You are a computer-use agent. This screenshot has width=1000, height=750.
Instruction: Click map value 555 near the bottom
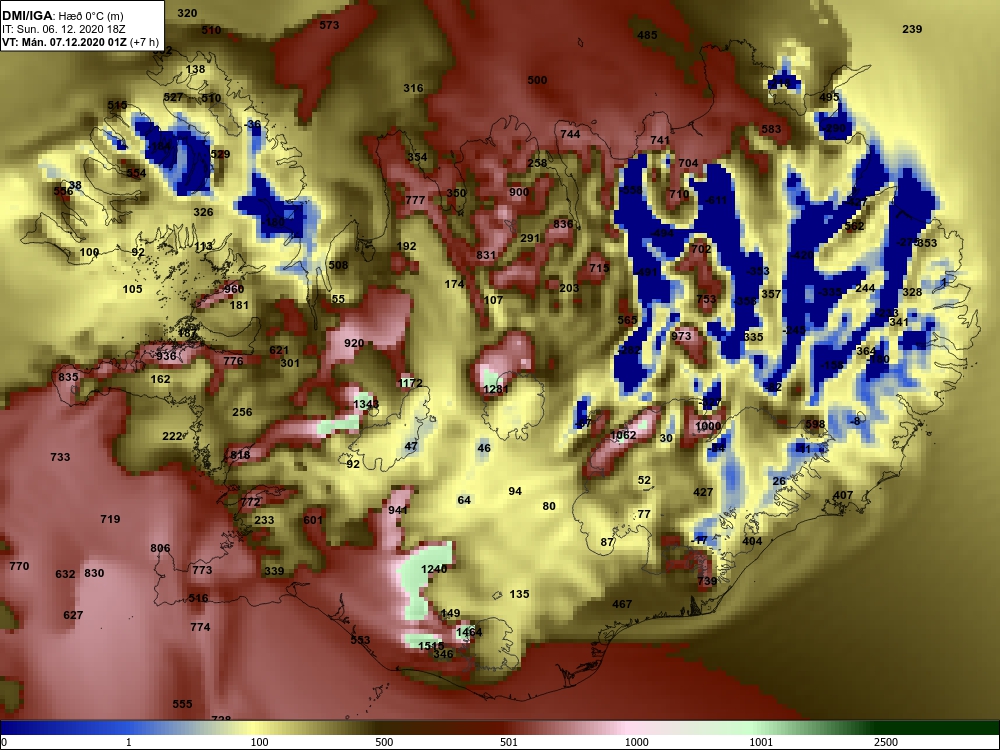[x=182, y=704]
